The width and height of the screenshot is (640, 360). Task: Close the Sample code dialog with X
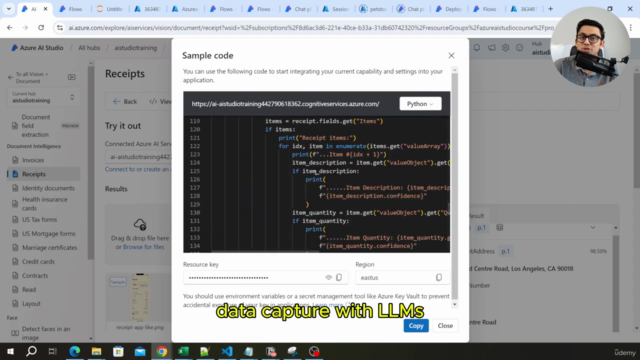[451, 56]
